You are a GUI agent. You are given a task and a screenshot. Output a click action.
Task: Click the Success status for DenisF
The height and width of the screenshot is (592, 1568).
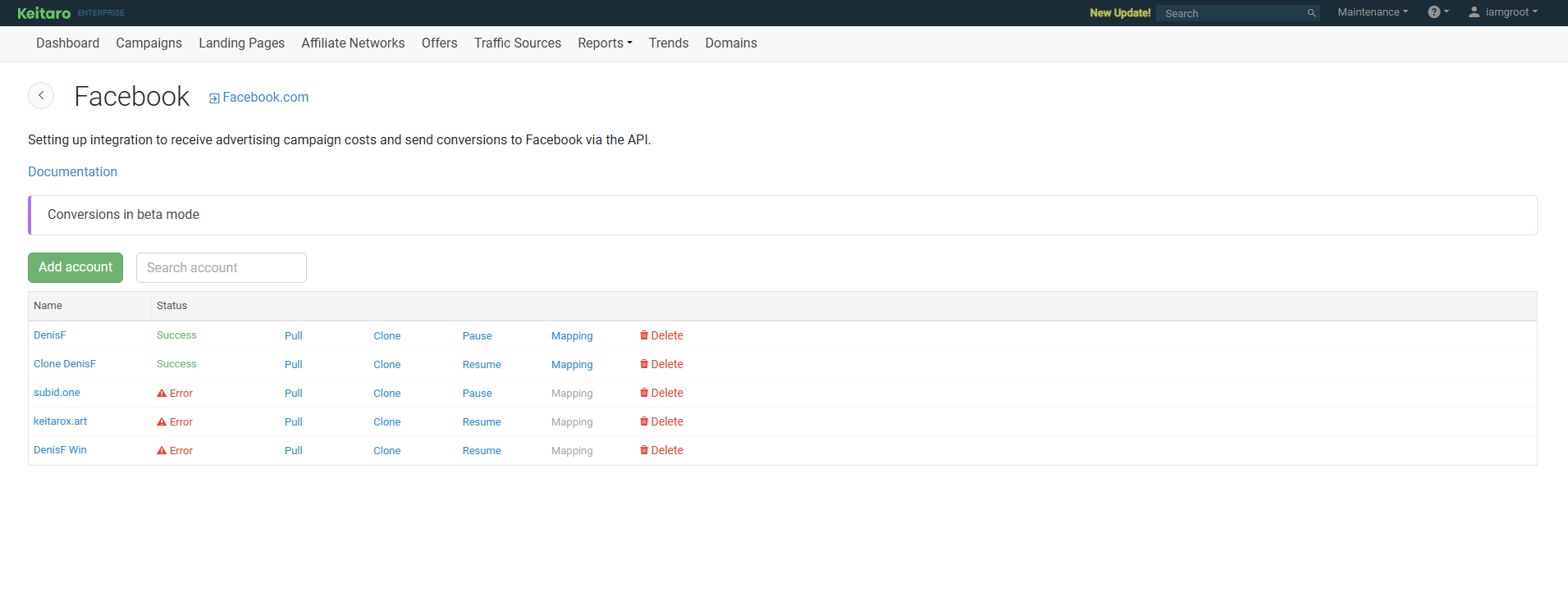click(176, 335)
